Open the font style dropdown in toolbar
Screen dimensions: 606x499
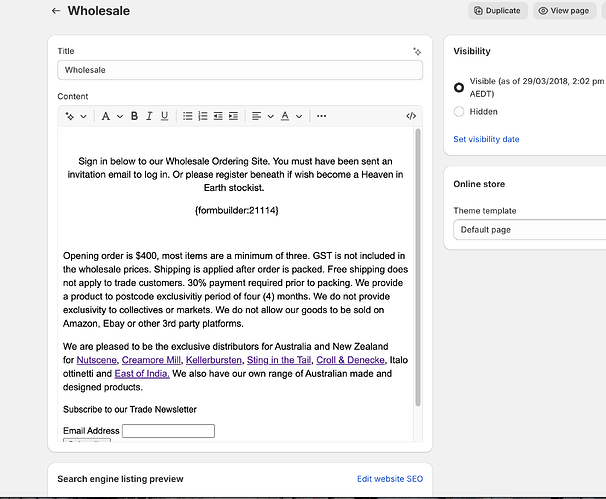[111, 116]
